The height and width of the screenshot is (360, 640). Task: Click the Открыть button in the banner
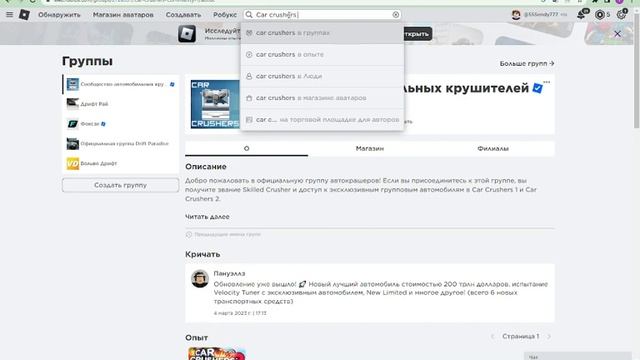tap(417, 34)
